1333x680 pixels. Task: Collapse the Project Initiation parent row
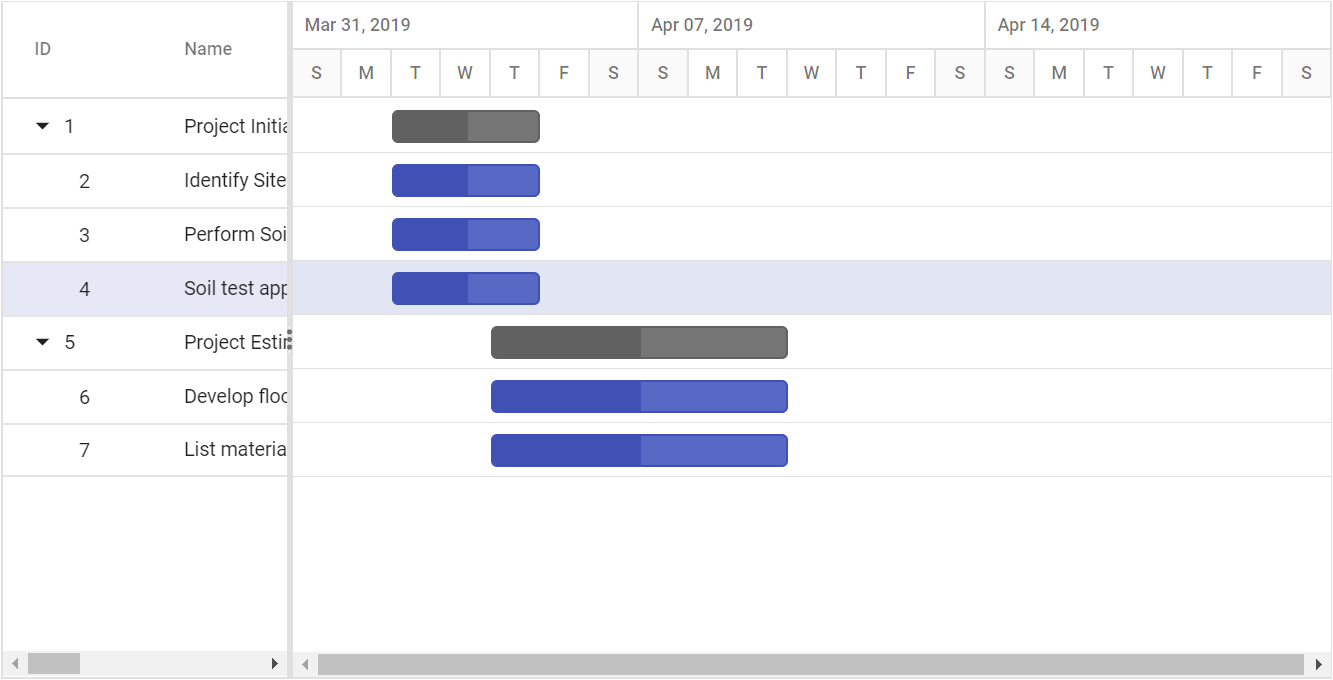[42, 126]
